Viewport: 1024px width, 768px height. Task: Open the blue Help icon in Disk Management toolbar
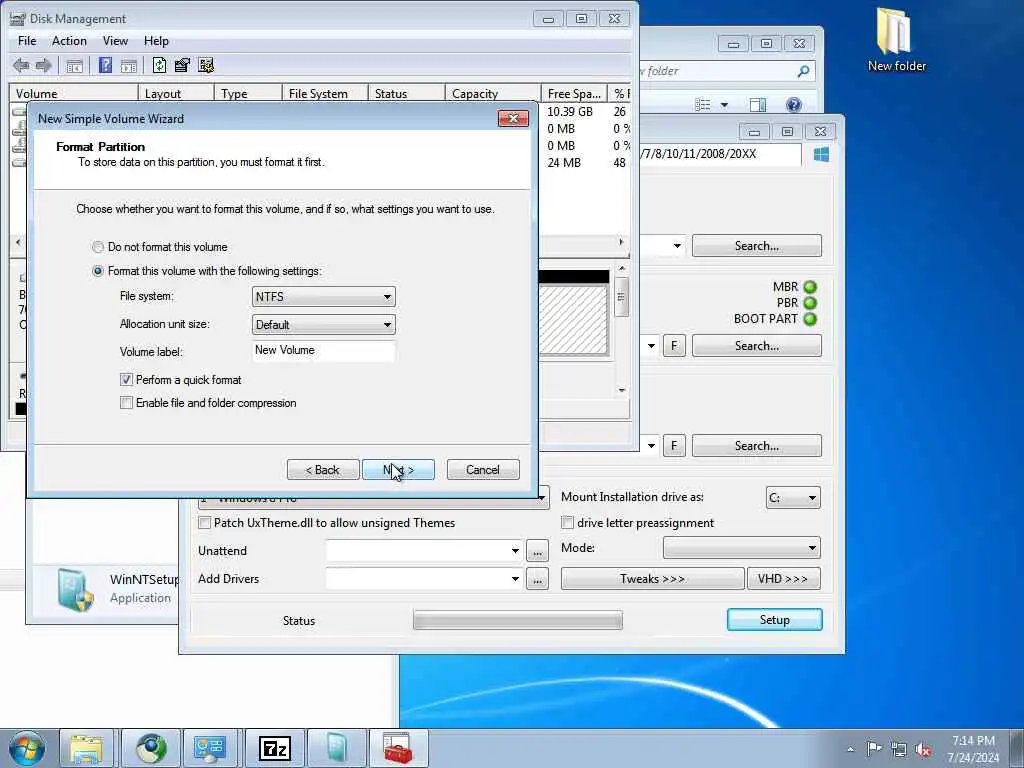(x=105, y=65)
